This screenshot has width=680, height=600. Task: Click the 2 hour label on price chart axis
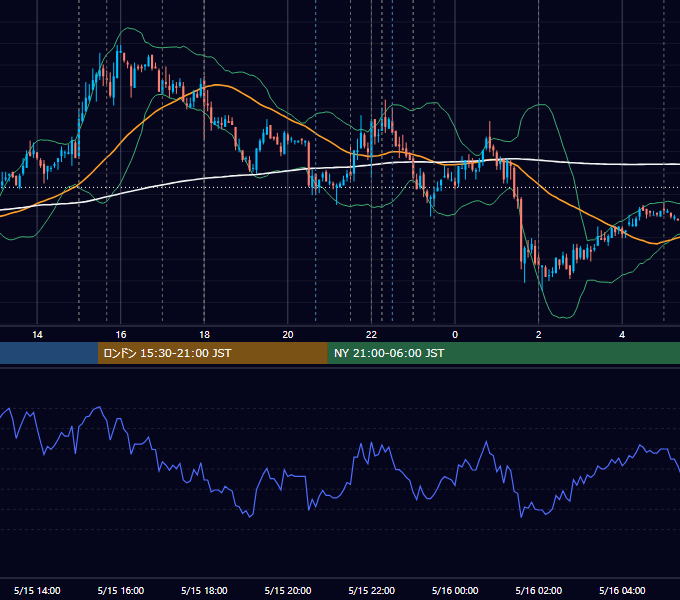tap(539, 335)
